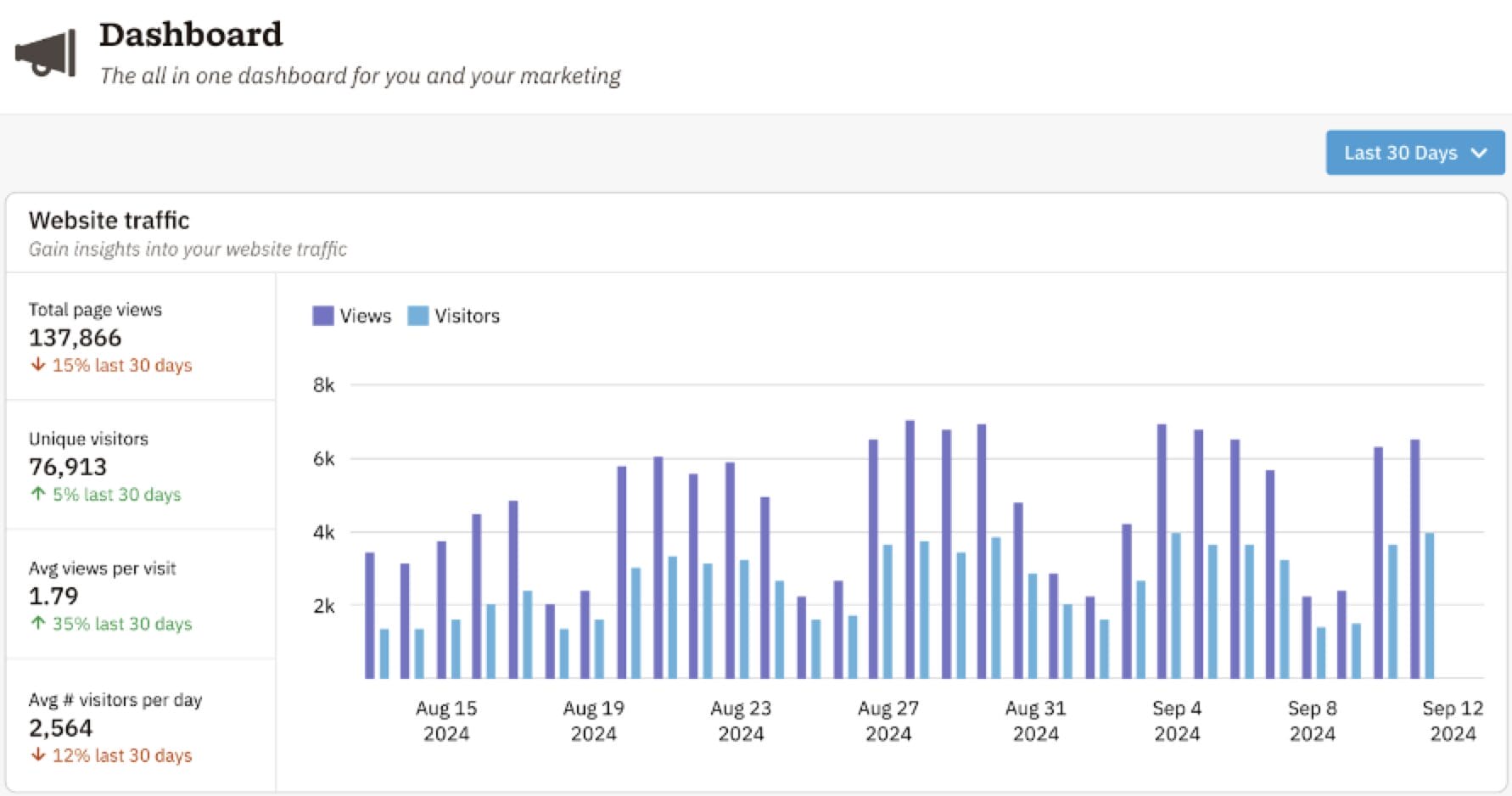
Task: Choose the Avg views per visit metric
Action: click(103, 569)
